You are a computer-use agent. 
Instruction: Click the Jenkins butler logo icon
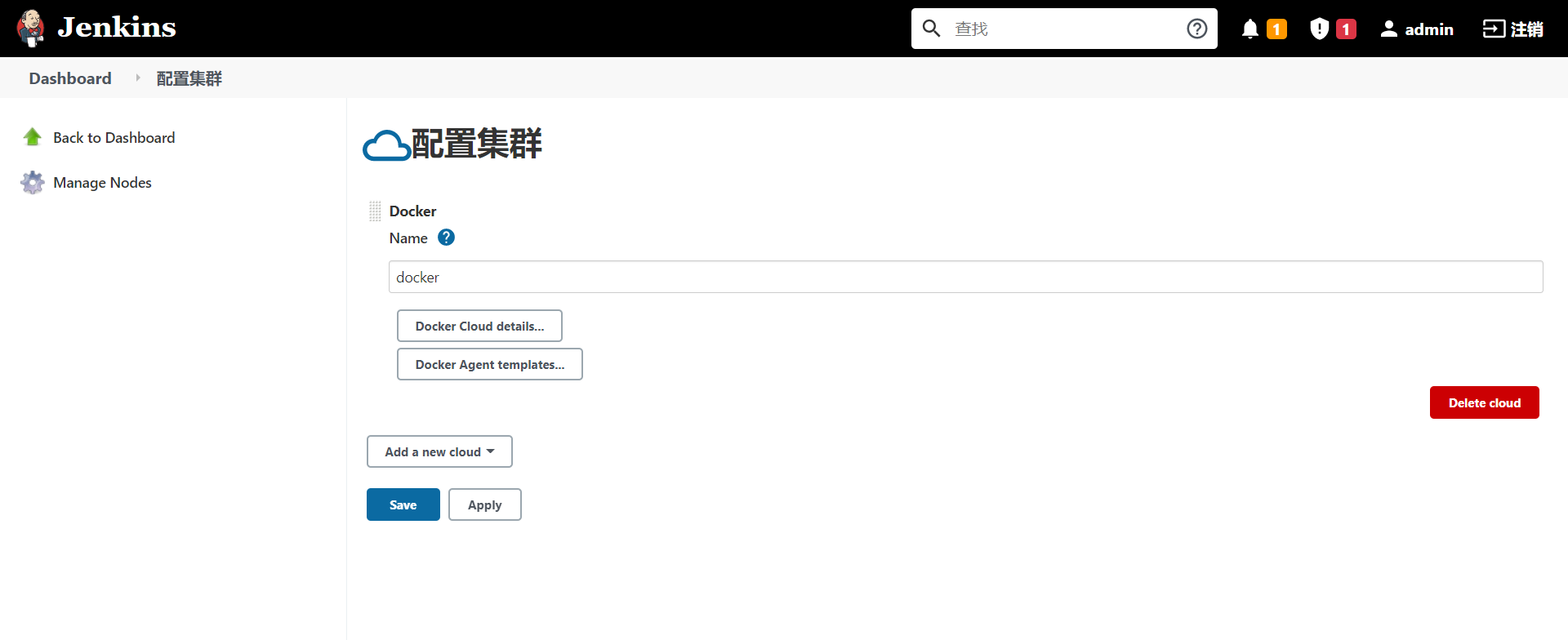31,29
